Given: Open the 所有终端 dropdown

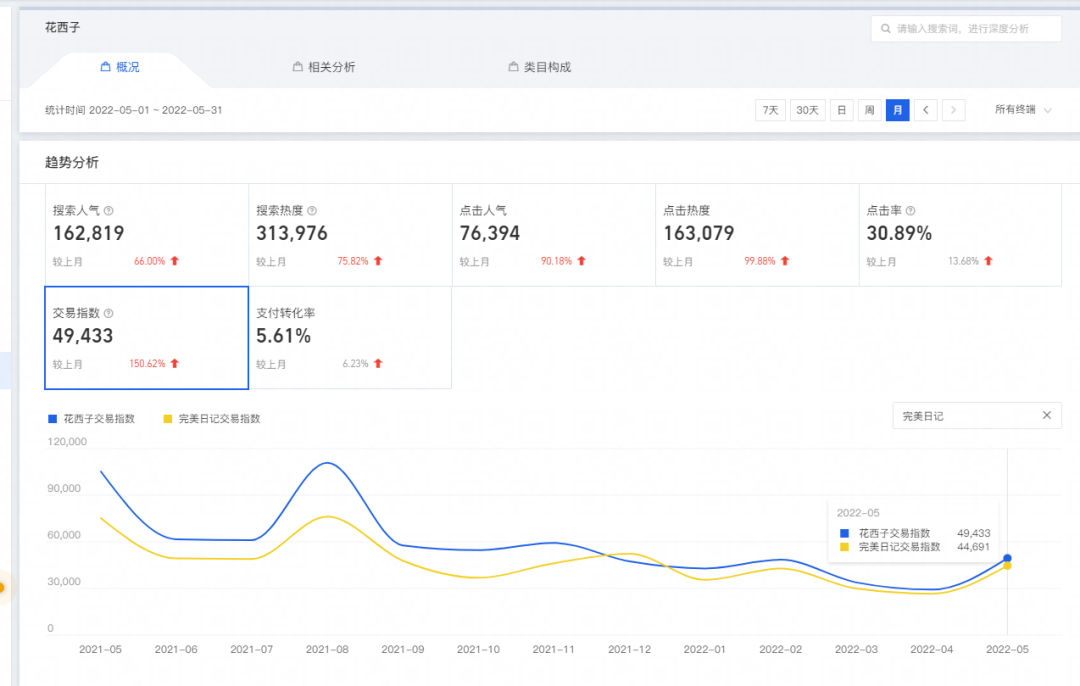Looking at the screenshot, I should pos(1022,110).
